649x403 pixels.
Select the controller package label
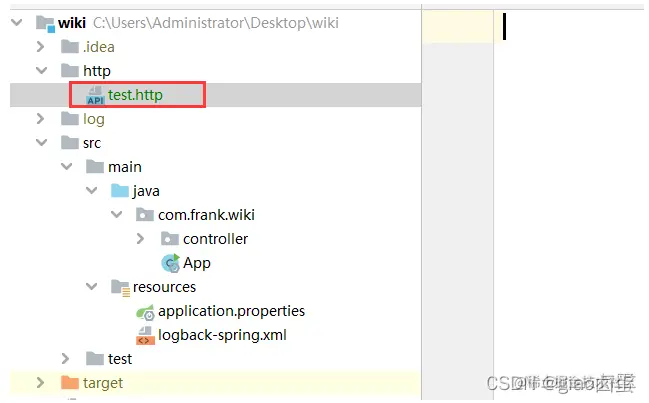pos(215,239)
